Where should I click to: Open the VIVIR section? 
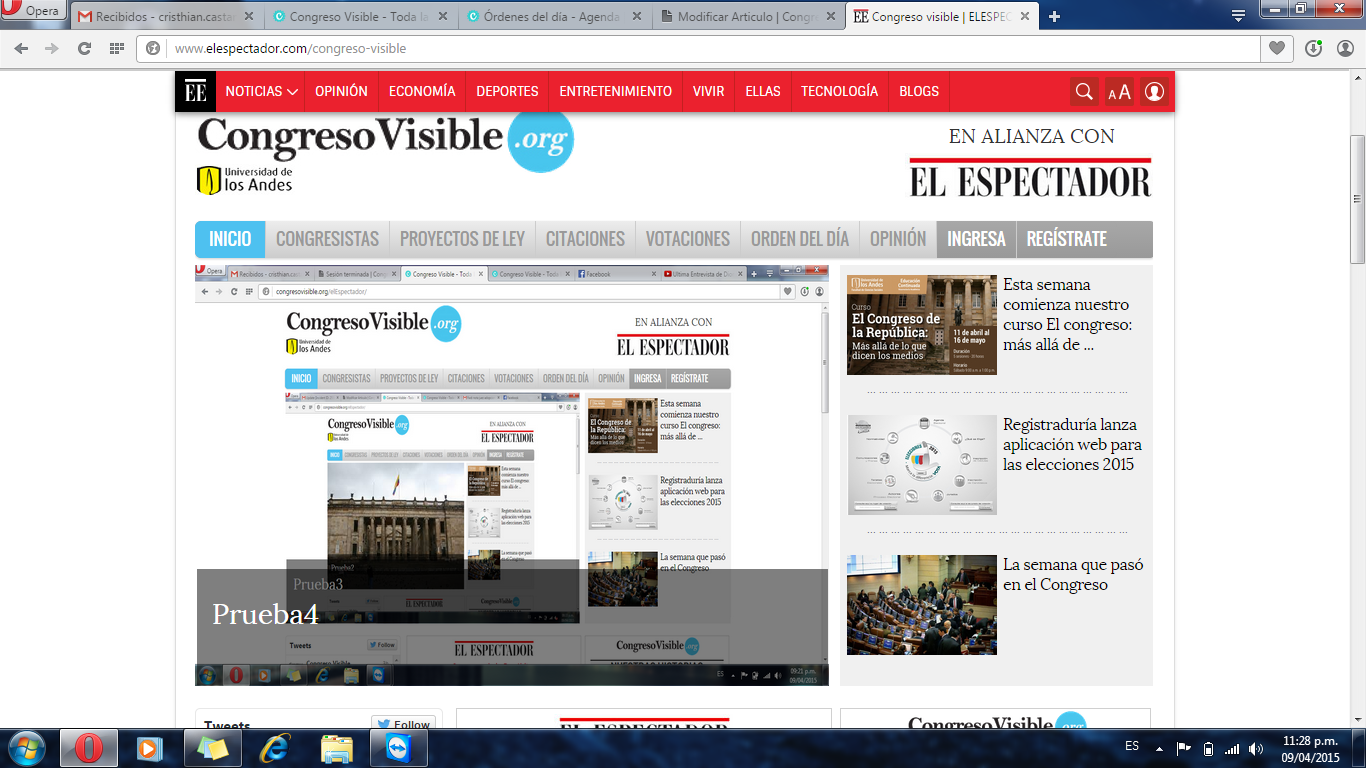[x=709, y=91]
